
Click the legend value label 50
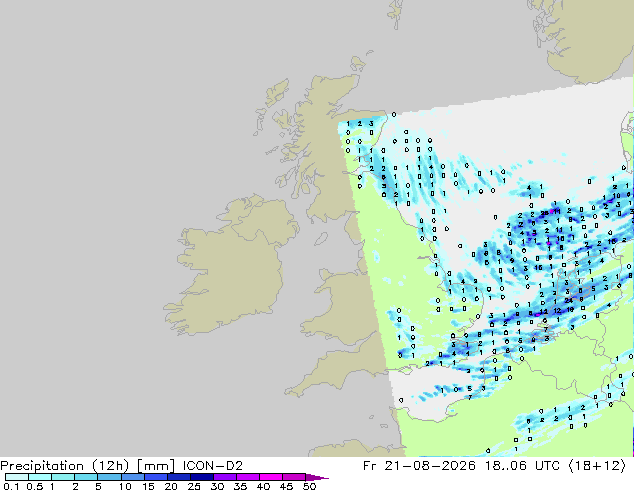pyautogui.click(x=310, y=486)
